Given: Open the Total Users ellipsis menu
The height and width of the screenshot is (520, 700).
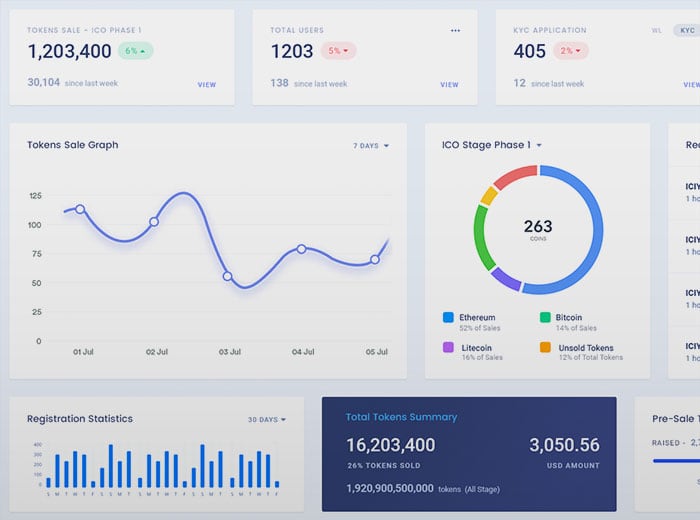Looking at the screenshot, I should (x=456, y=31).
